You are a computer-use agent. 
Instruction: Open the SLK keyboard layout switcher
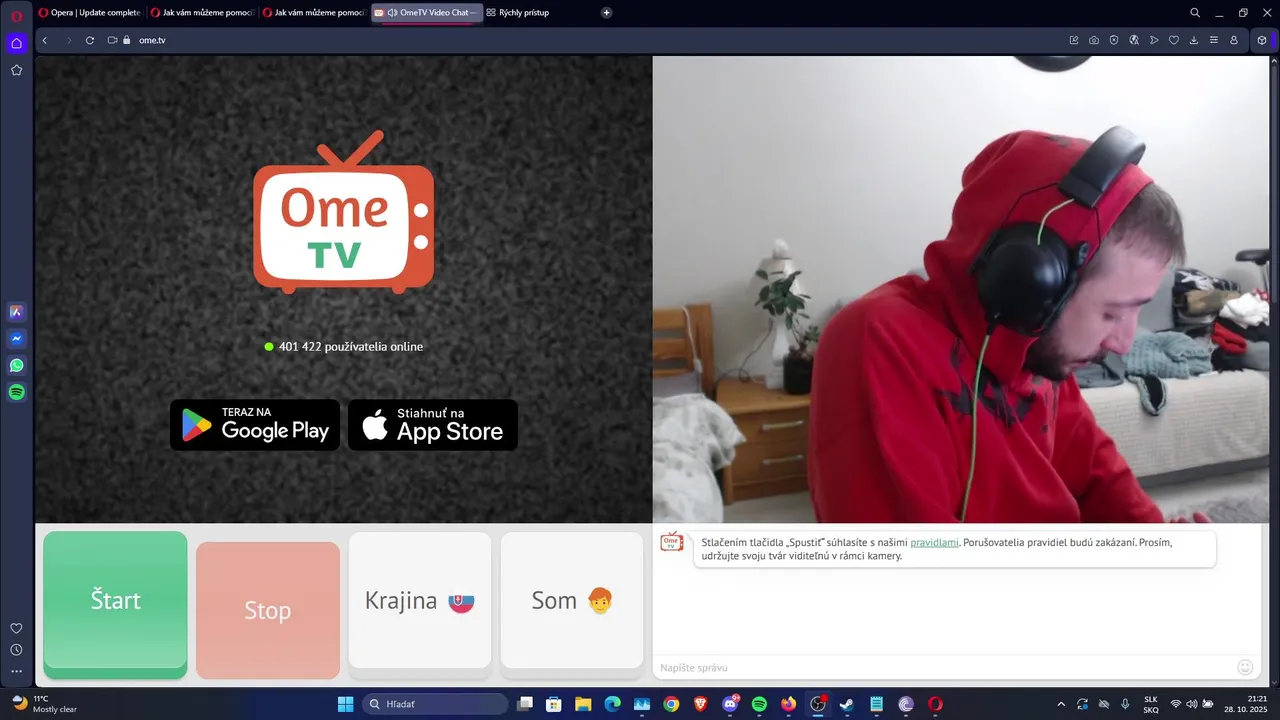click(1151, 704)
